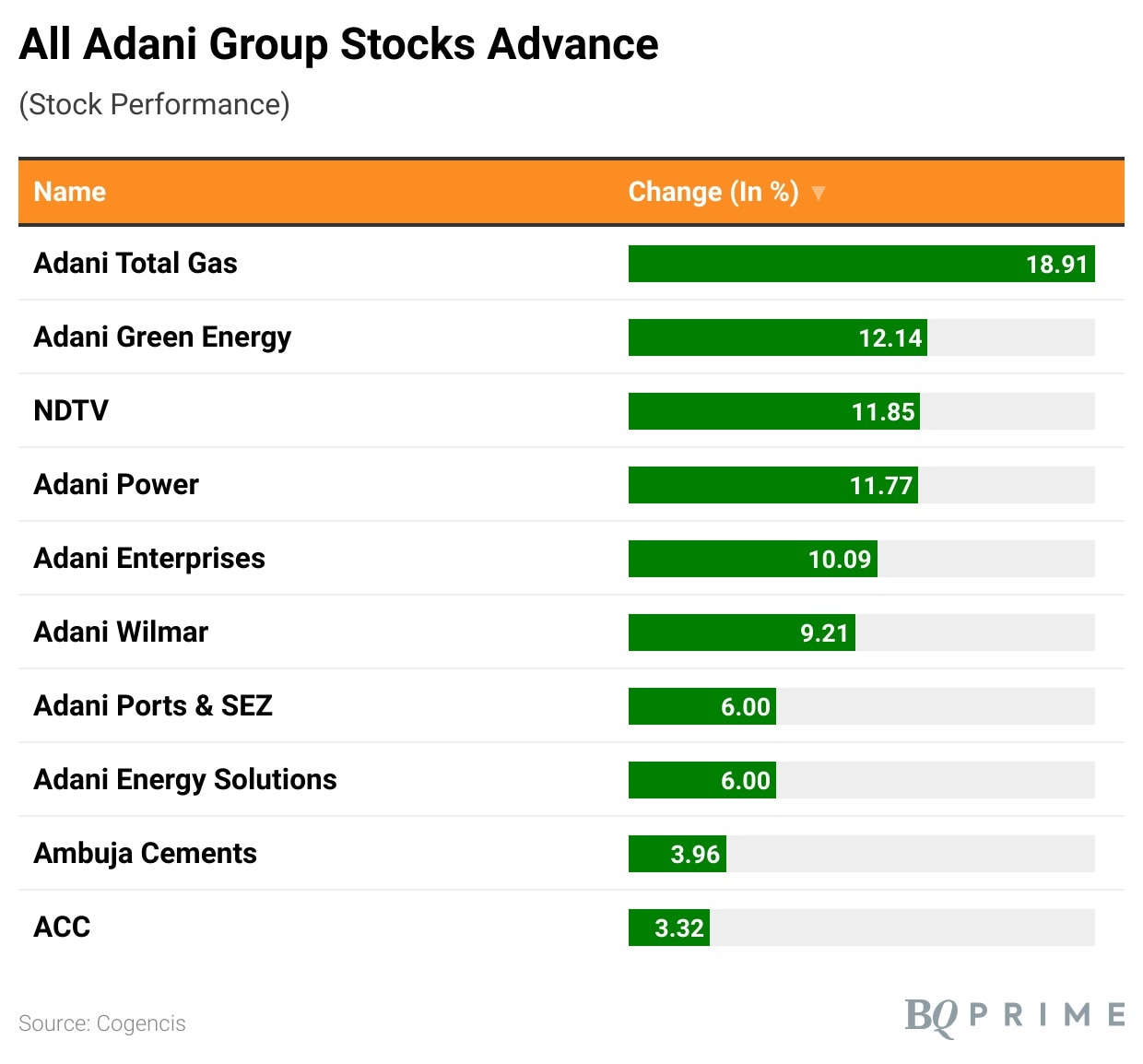Click the ACC 3.32 bar

tap(668, 928)
